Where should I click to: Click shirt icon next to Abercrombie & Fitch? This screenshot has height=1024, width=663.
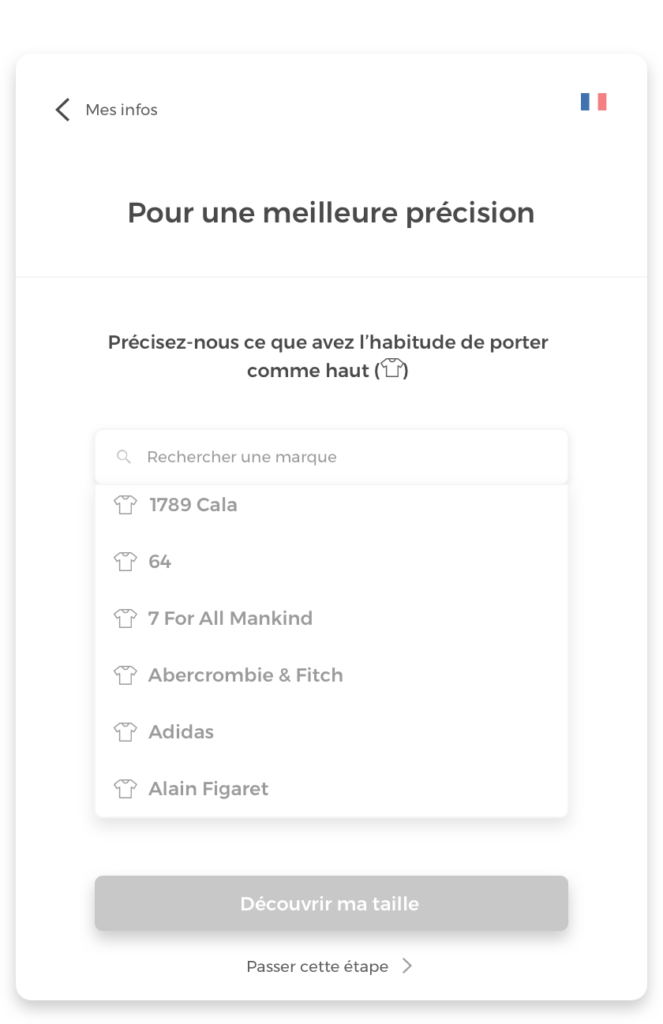[x=125, y=676]
